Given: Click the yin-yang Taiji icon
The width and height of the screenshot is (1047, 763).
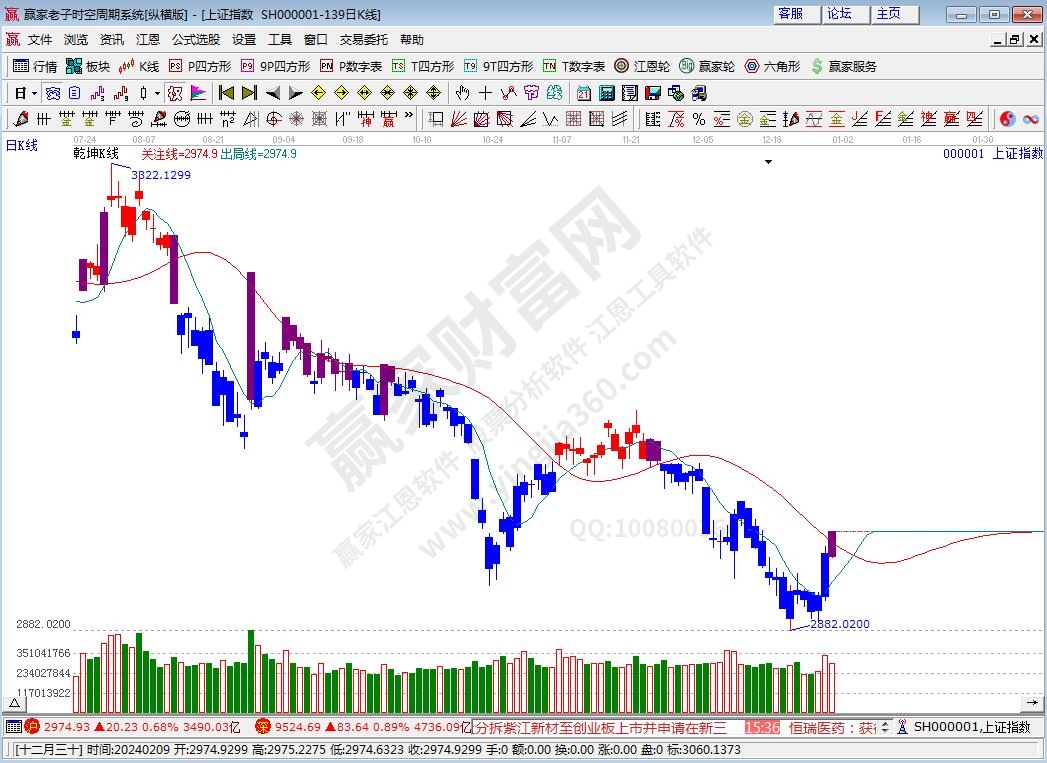Looking at the screenshot, I should 1007,119.
